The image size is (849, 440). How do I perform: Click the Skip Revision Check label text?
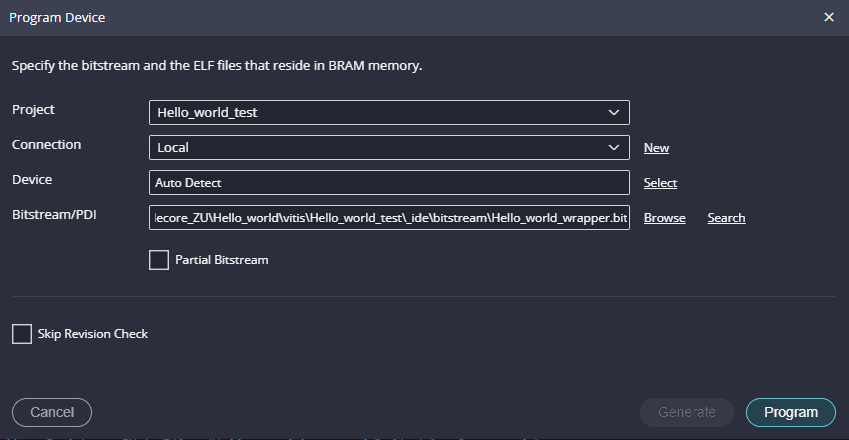92,334
